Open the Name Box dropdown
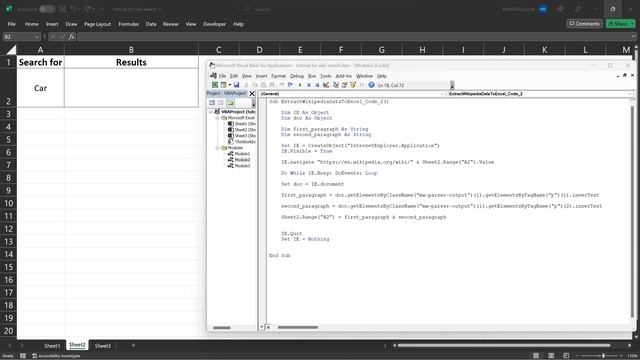Viewport: 640px width, 360px height. click(37, 37)
